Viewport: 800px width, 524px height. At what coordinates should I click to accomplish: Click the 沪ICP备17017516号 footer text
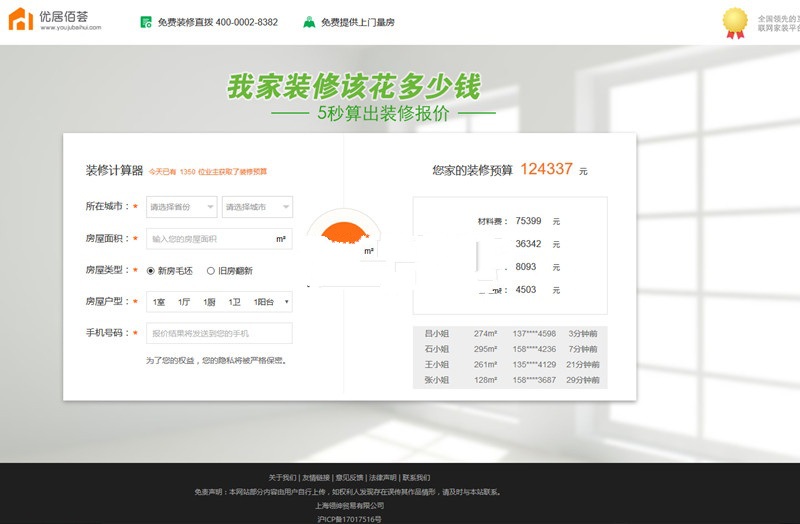pyautogui.click(x=349, y=519)
